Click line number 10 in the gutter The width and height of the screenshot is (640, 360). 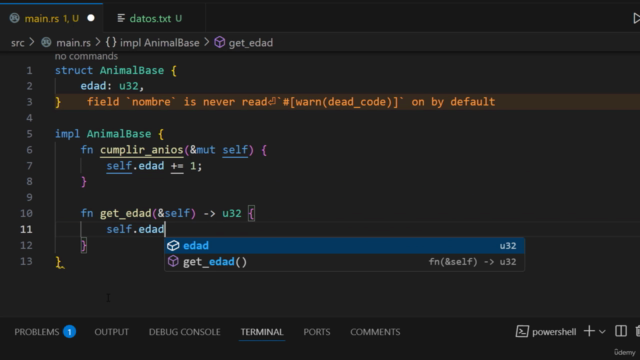[x=26, y=213]
